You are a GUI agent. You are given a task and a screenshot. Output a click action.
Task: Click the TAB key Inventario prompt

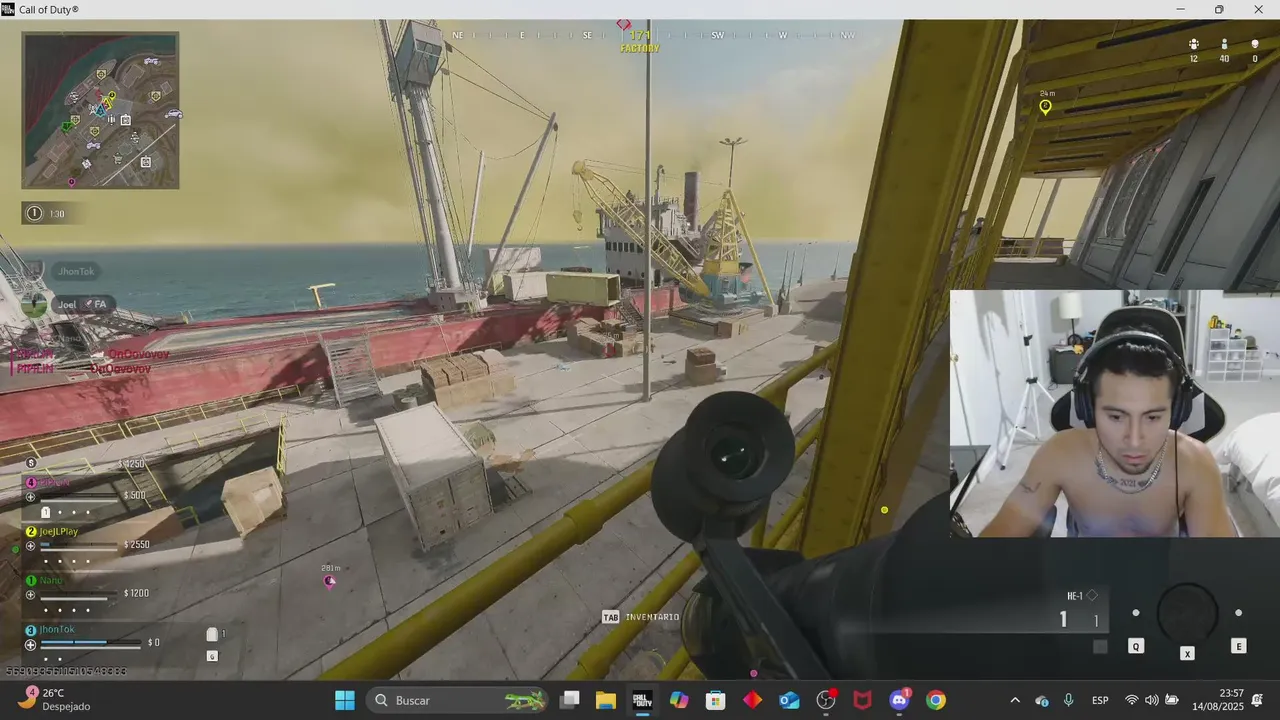(x=641, y=617)
